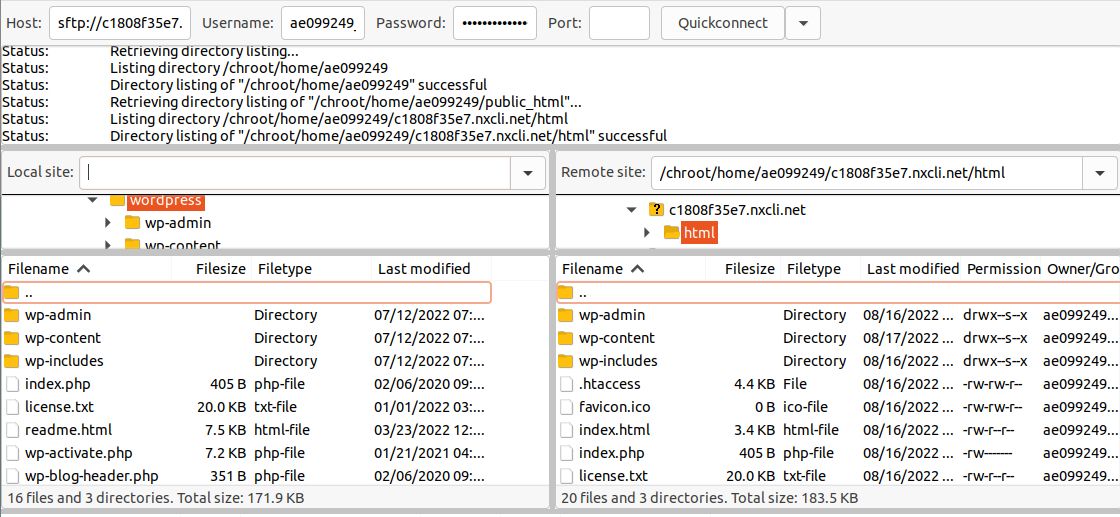Select the local wp-content directory row
Image resolution: width=1120 pixels, height=517 pixels.
click(x=247, y=338)
